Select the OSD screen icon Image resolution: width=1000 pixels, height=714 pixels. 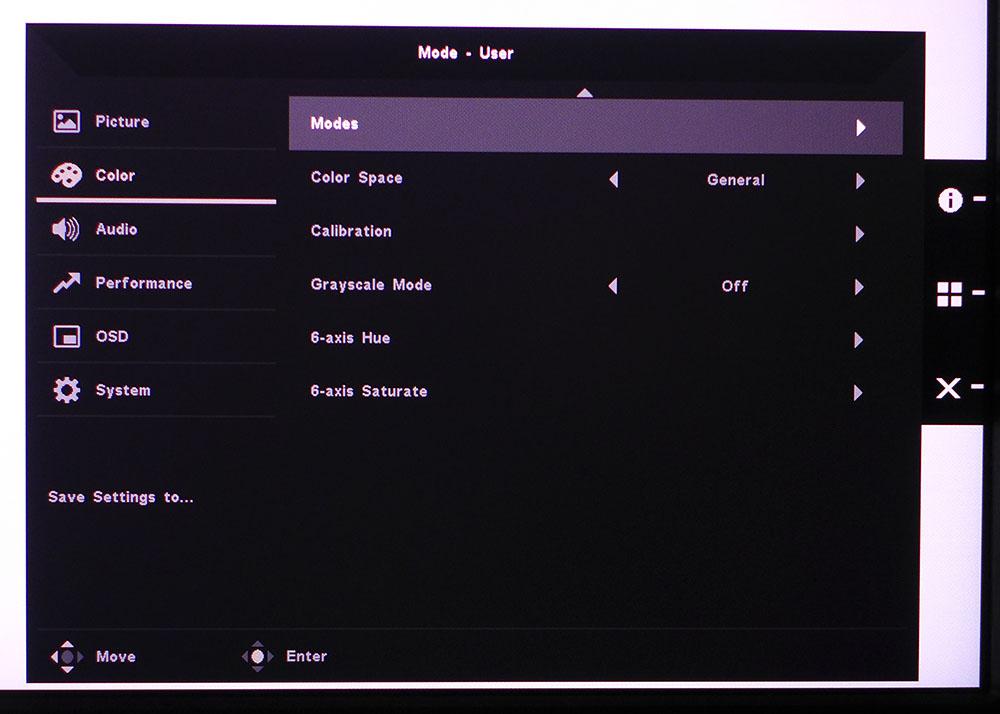coord(66,336)
